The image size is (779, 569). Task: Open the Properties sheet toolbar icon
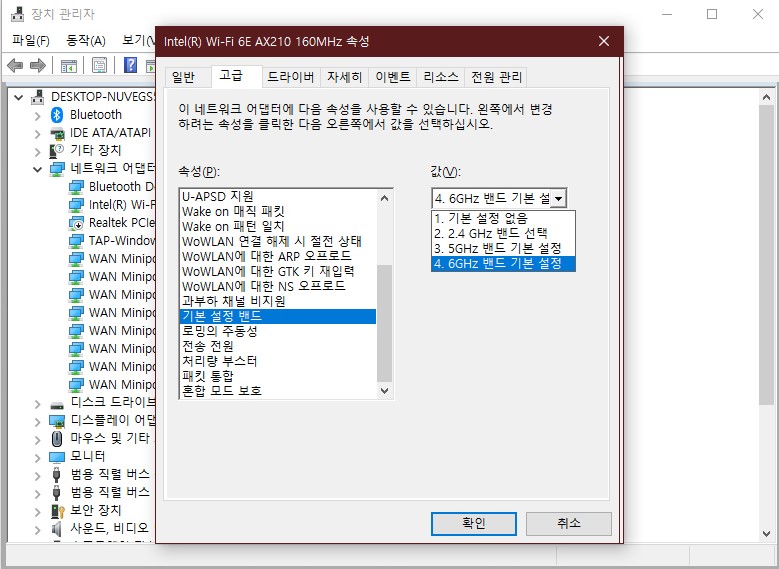[99, 65]
